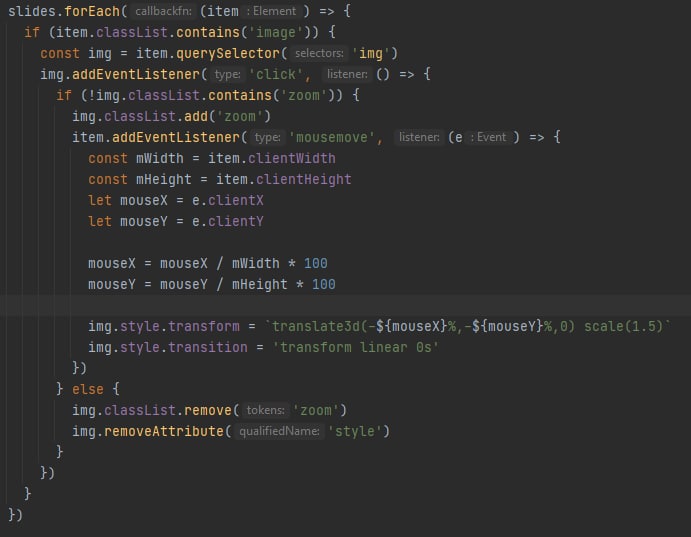The height and width of the screenshot is (537, 691).
Task: Click the number 100 in the mouseX calculation
Action: [x=316, y=263]
